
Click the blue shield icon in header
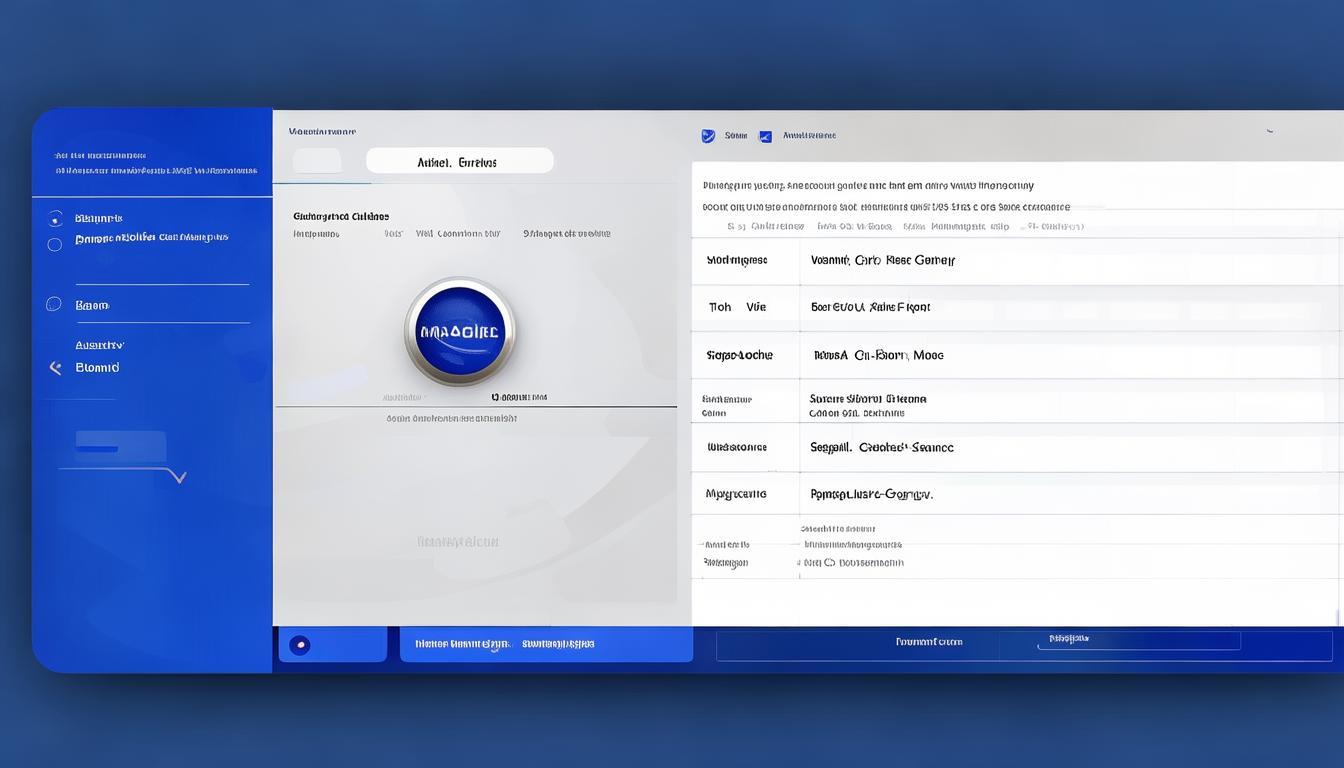[x=708, y=135]
